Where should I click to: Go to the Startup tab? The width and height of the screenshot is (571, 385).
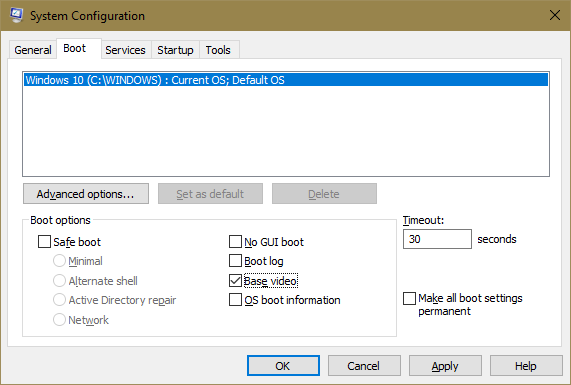coord(175,50)
